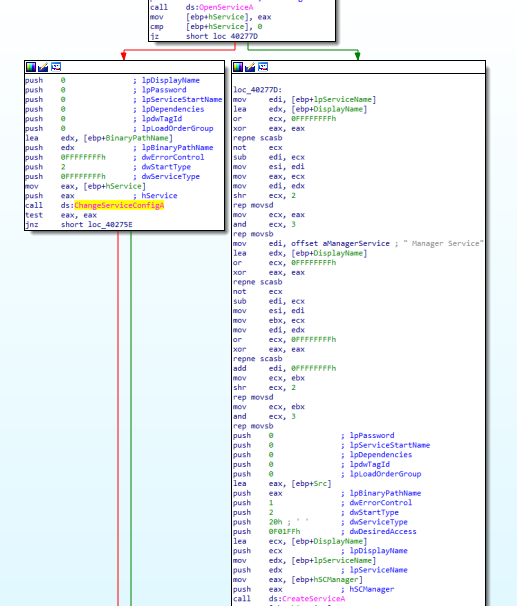Click lpDependencies comment in left node
This screenshot has width=517, height=606.
pos(173,109)
